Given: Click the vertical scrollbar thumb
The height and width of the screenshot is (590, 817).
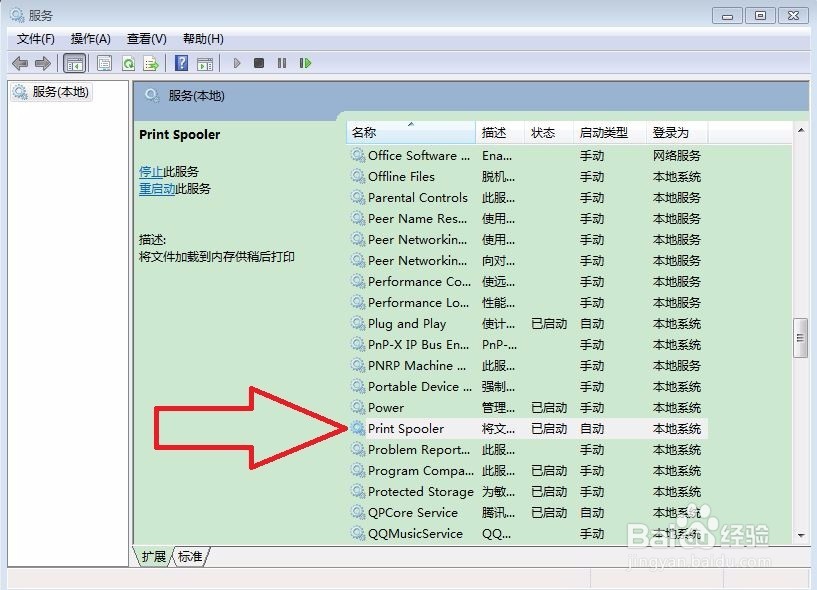Looking at the screenshot, I should coord(800,337).
